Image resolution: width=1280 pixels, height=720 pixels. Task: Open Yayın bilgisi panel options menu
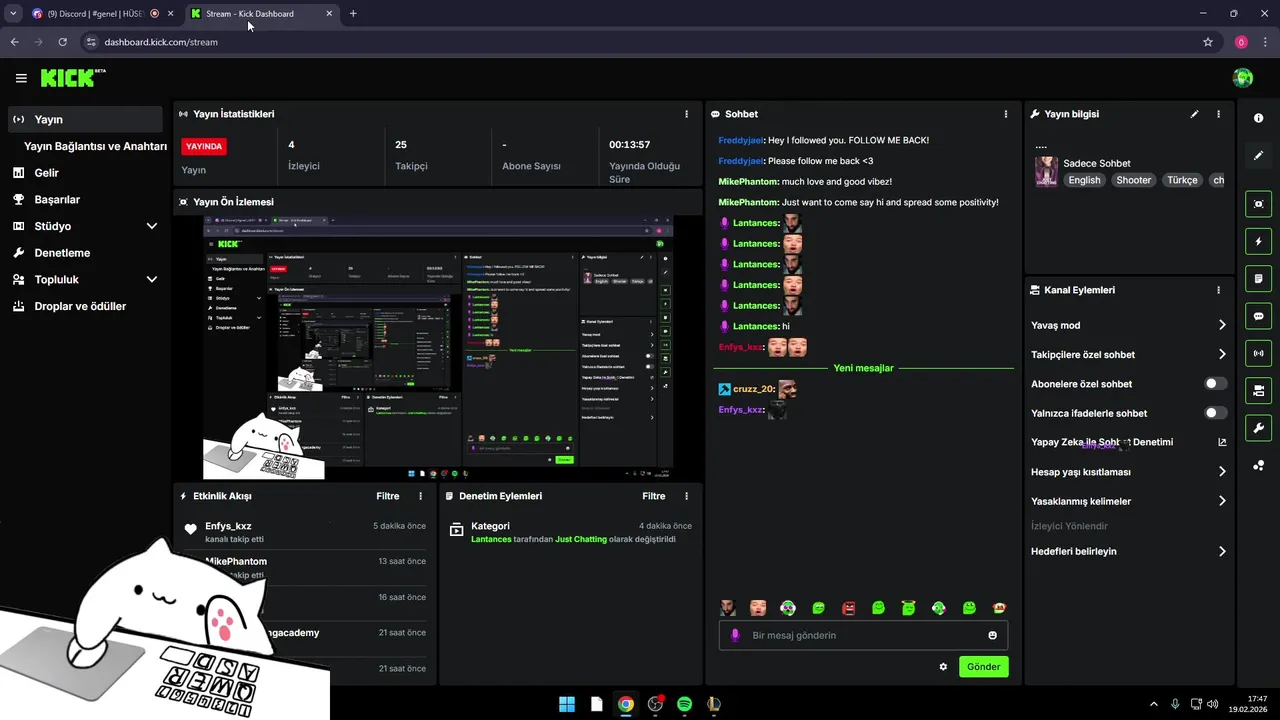(x=1218, y=114)
